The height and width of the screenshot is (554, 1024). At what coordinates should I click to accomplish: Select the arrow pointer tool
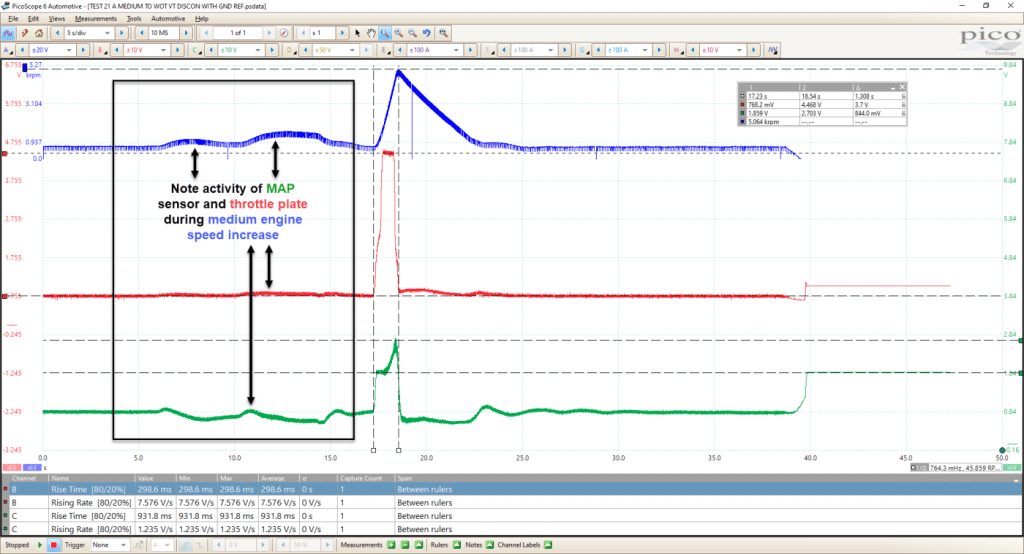click(x=357, y=33)
